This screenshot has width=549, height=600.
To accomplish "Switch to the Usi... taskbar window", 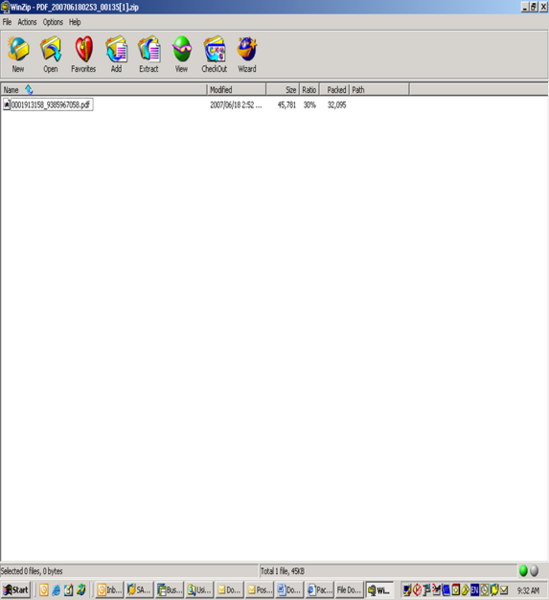I will pos(199,590).
